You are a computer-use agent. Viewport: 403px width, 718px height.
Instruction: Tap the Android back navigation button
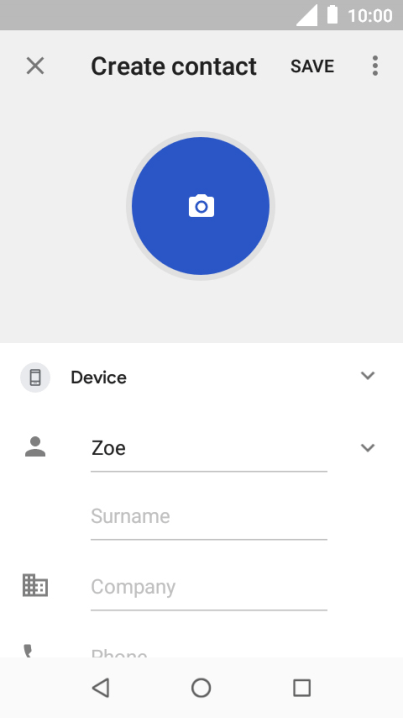pyautogui.click(x=101, y=688)
